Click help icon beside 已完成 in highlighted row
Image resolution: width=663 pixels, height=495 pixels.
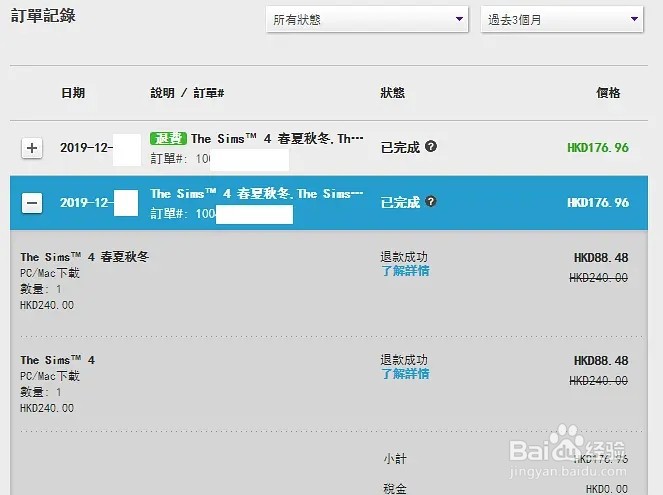pos(431,201)
